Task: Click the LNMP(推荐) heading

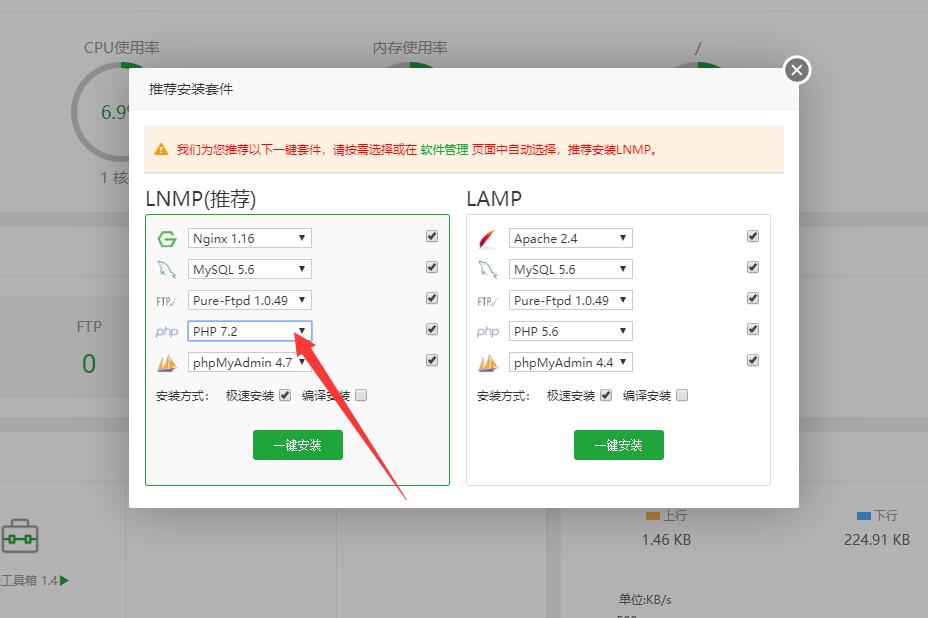Action: click(201, 199)
